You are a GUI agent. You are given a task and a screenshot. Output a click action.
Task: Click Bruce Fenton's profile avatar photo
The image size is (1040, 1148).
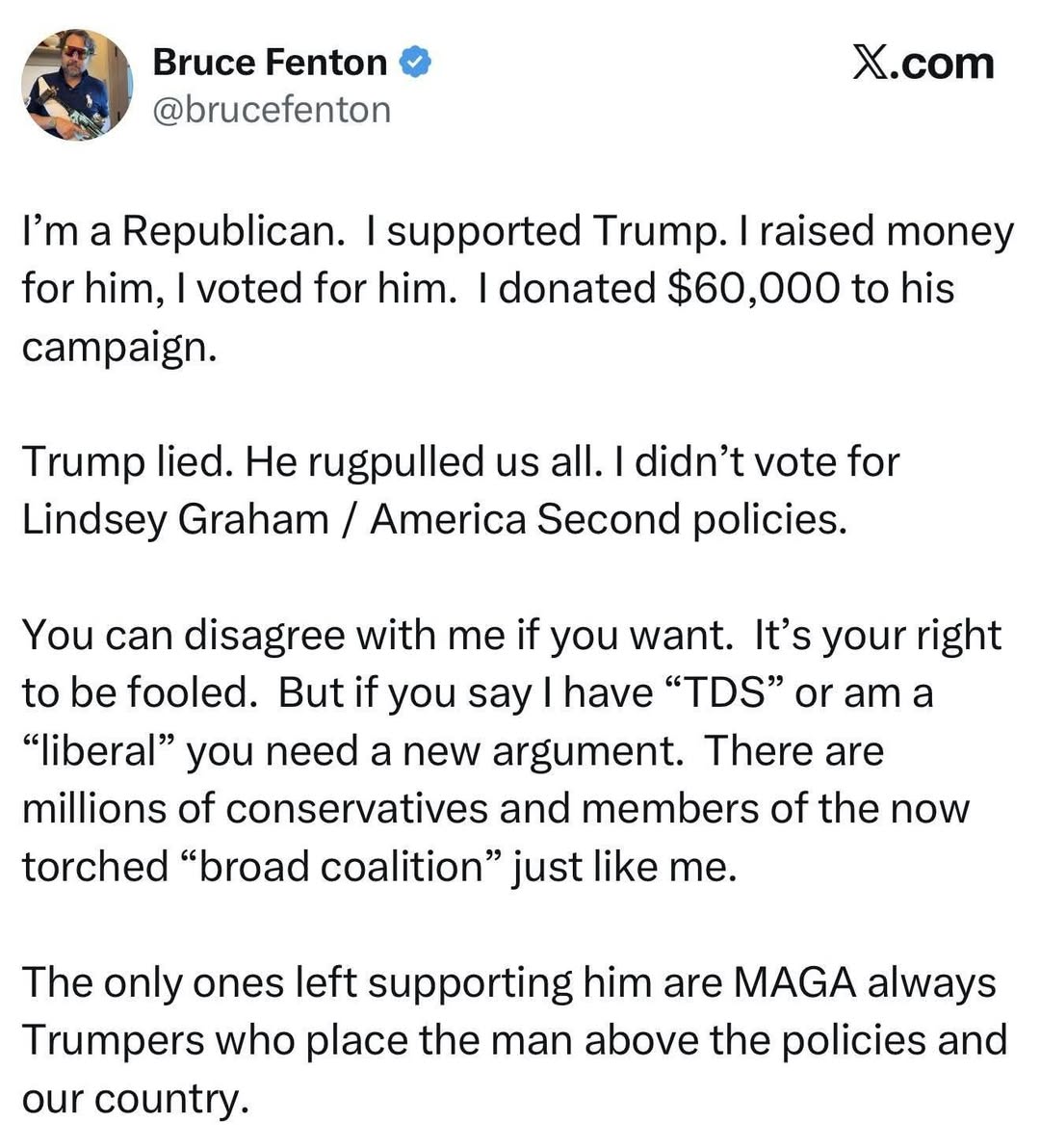77,85
